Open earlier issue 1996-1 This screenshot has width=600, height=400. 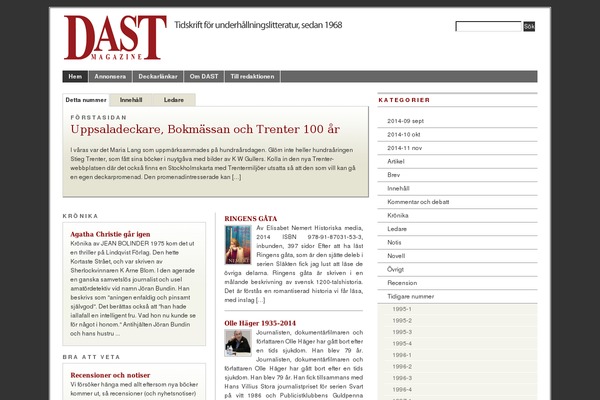click(x=402, y=355)
